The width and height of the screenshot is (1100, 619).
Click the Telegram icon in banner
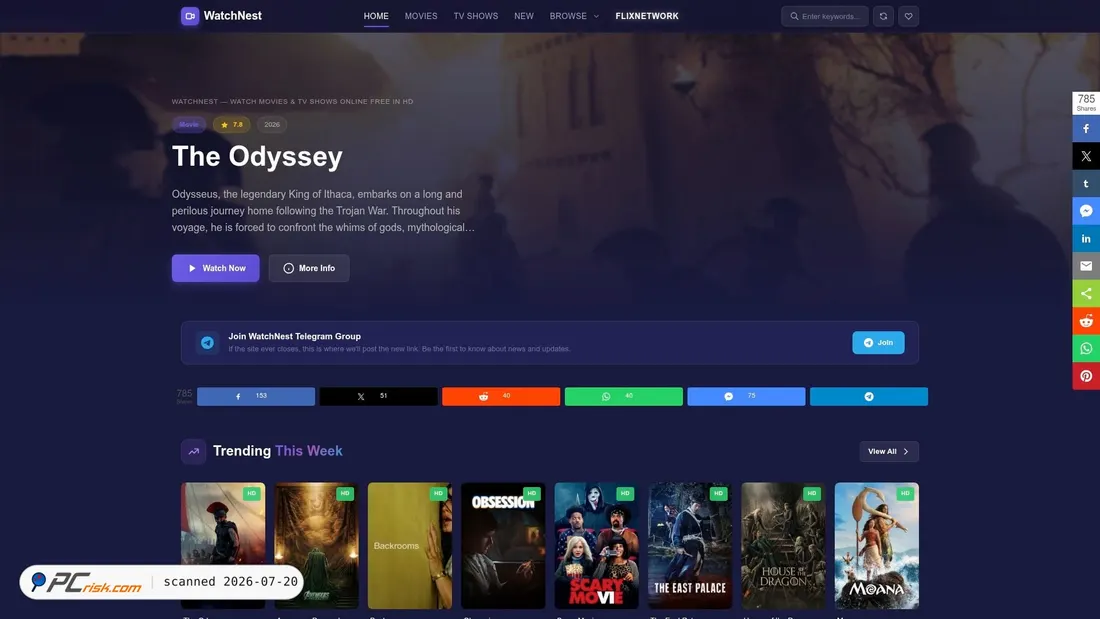pos(207,342)
